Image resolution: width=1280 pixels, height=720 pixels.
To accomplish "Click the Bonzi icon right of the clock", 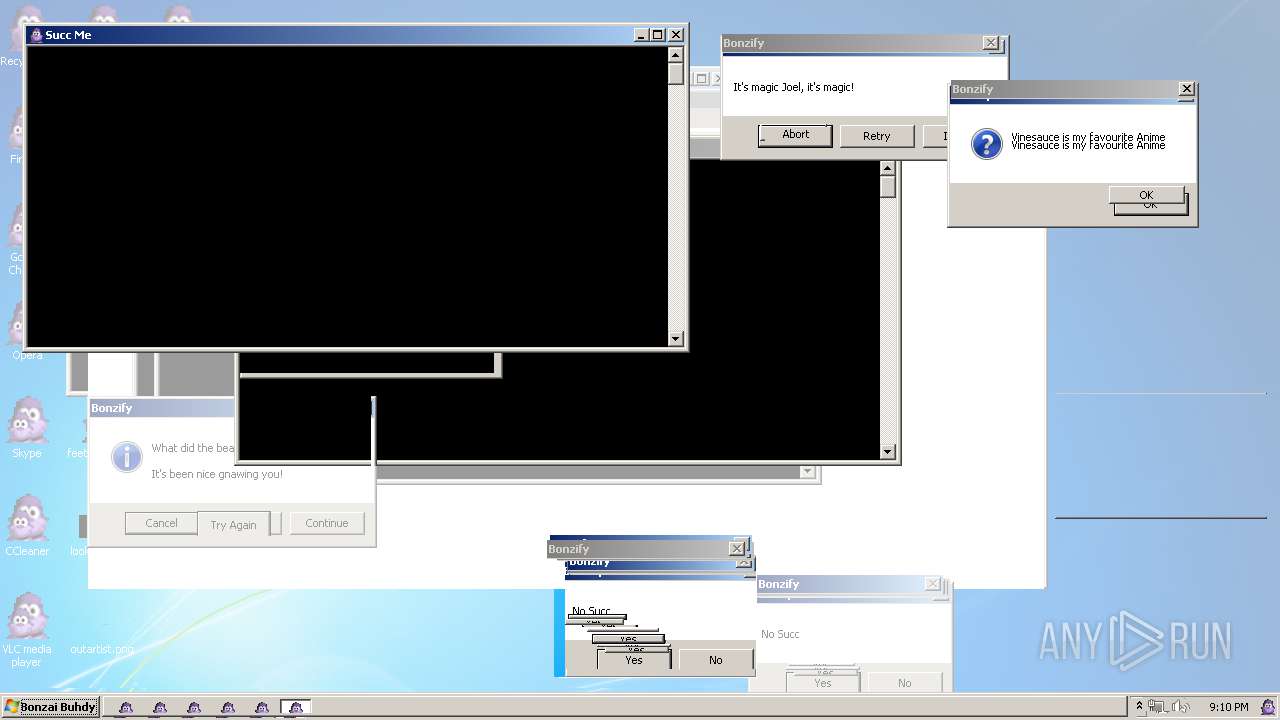I will (x=1268, y=707).
